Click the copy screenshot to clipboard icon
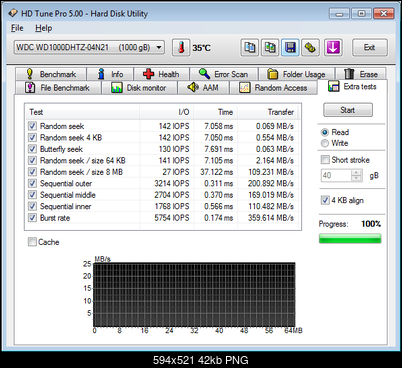The image size is (402, 368). click(270, 48)
